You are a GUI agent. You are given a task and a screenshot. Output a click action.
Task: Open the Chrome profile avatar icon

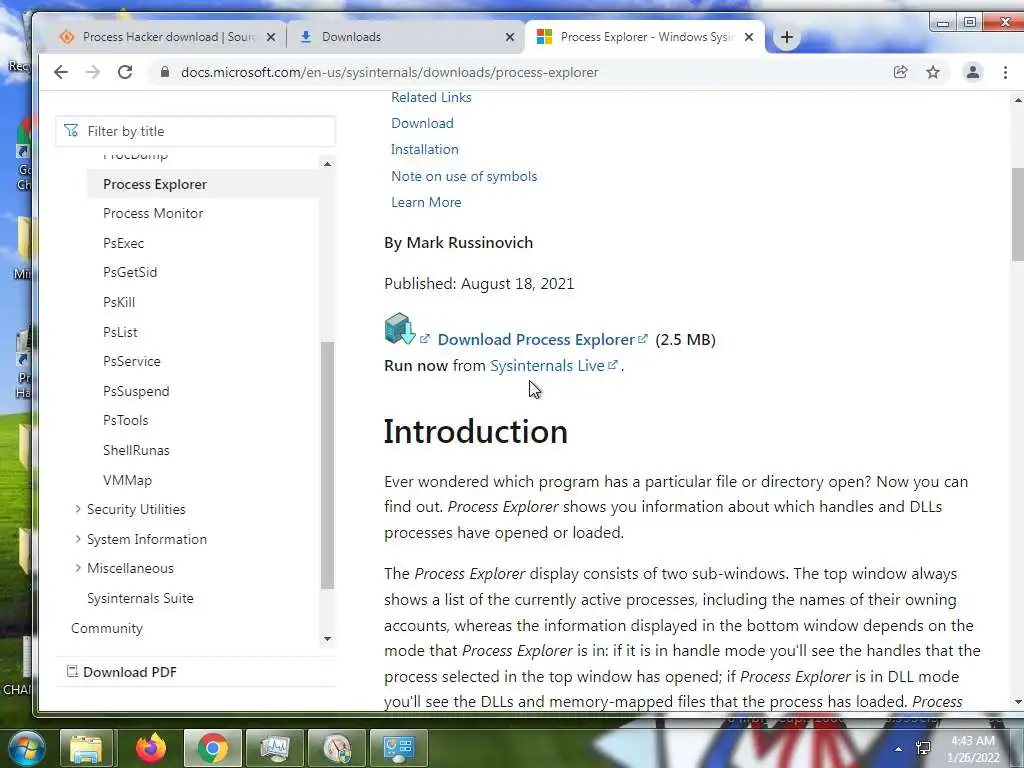click(x=972, y=72)
